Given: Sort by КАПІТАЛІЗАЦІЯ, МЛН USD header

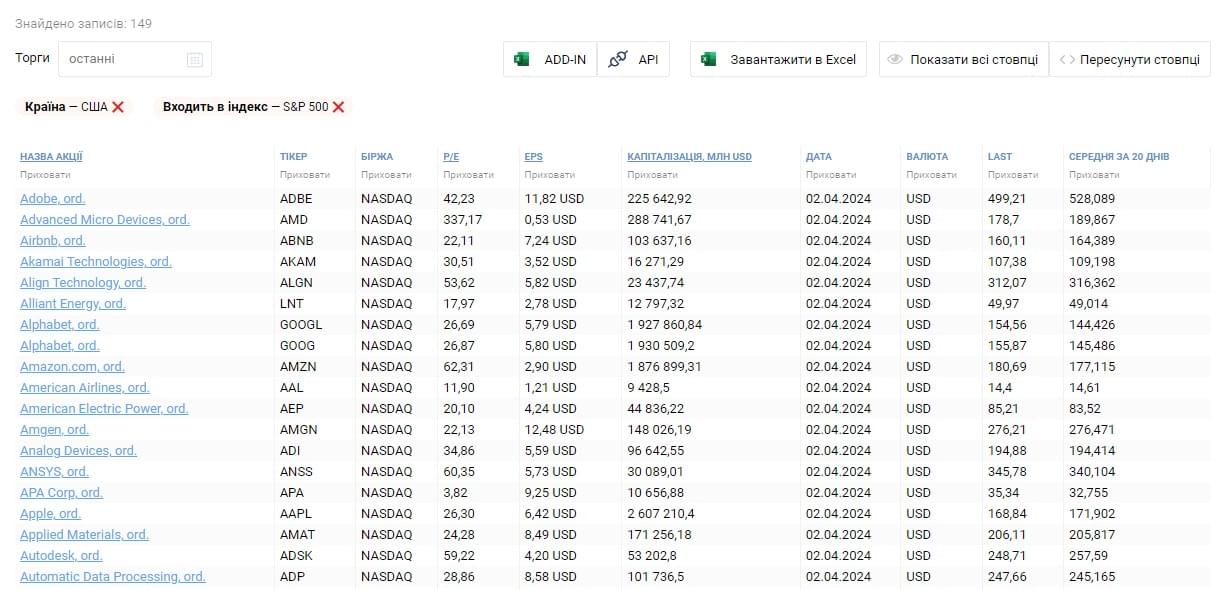Looking at the screenshot, I should pyautogui.click(x=689, y=156).
